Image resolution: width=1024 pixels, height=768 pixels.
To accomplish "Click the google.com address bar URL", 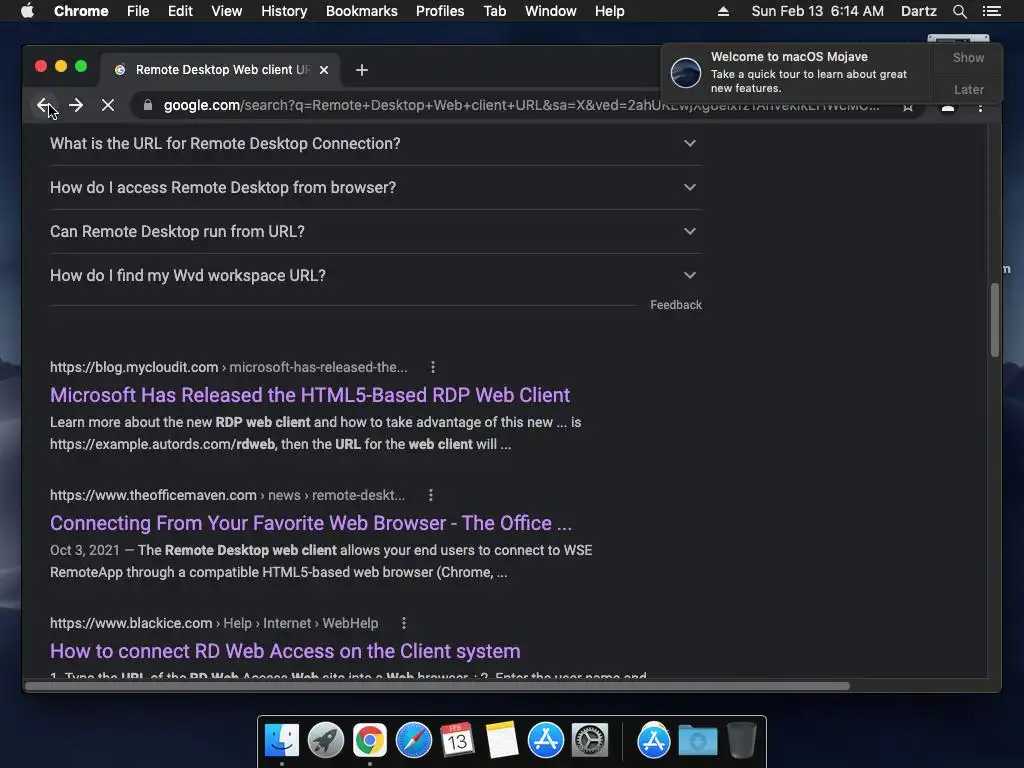I will 520,105.
